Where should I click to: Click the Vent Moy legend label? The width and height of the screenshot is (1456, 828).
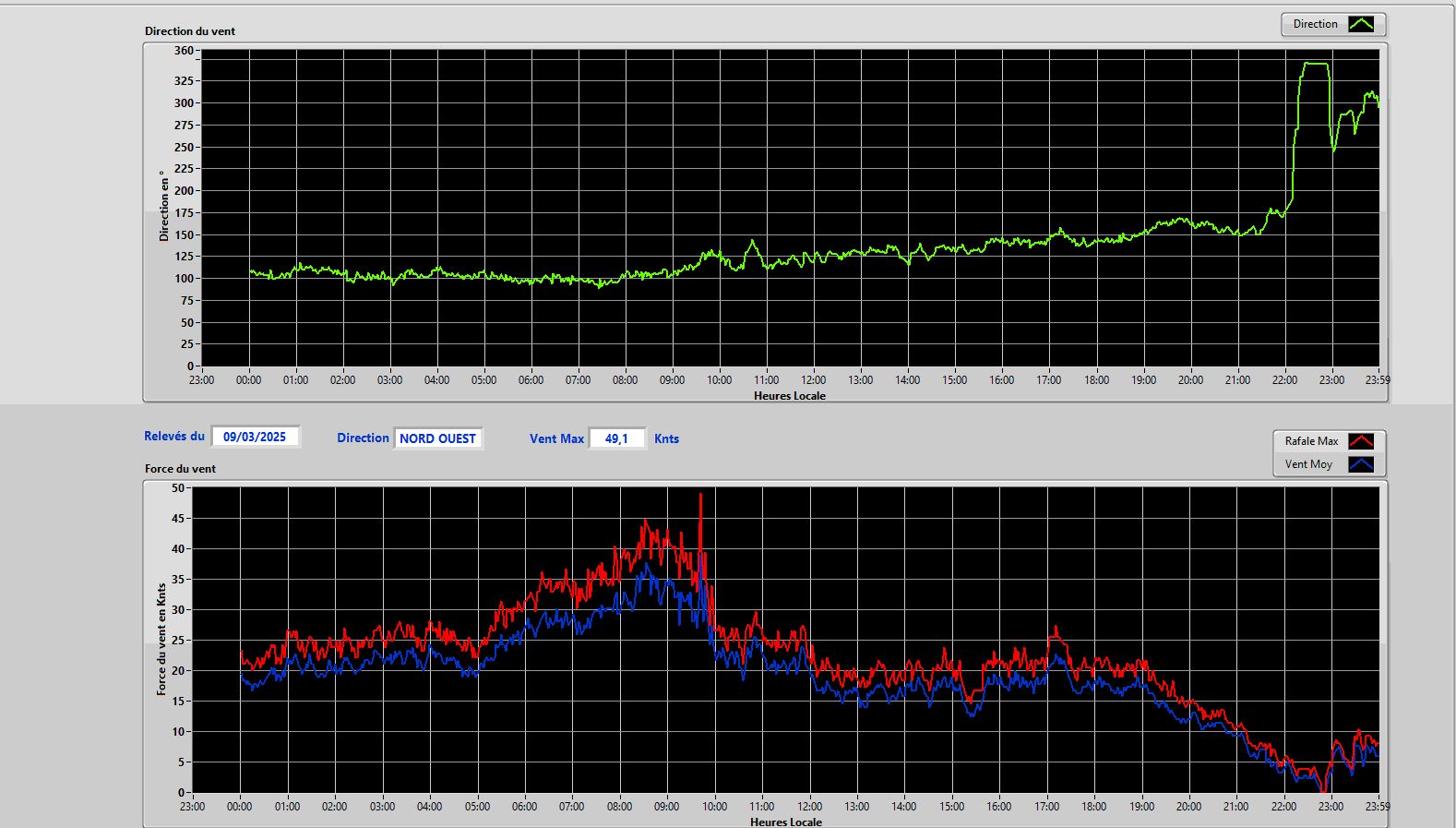tap(1308, 464)
